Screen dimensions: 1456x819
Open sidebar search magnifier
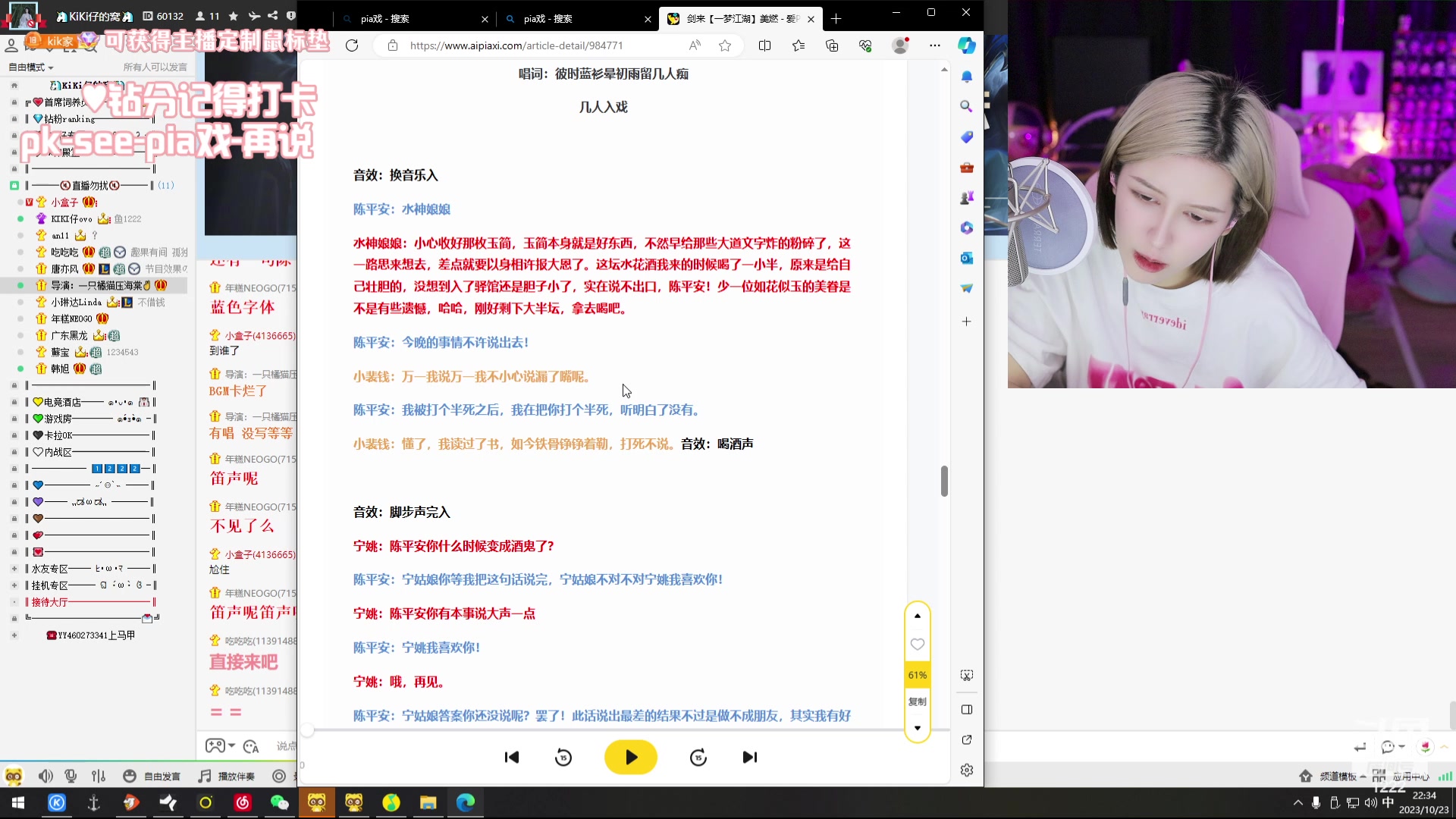coord(966,106)
